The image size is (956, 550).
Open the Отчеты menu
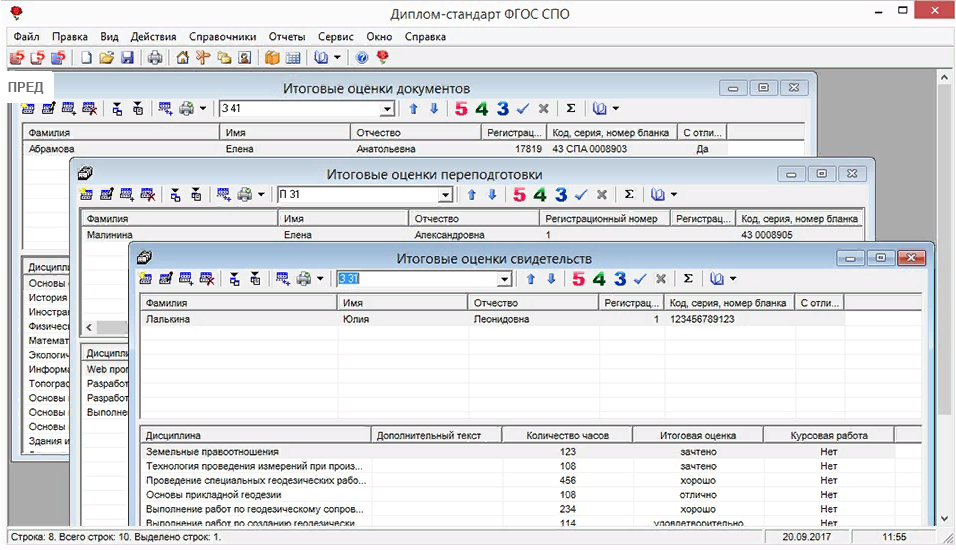coord(287,36)
